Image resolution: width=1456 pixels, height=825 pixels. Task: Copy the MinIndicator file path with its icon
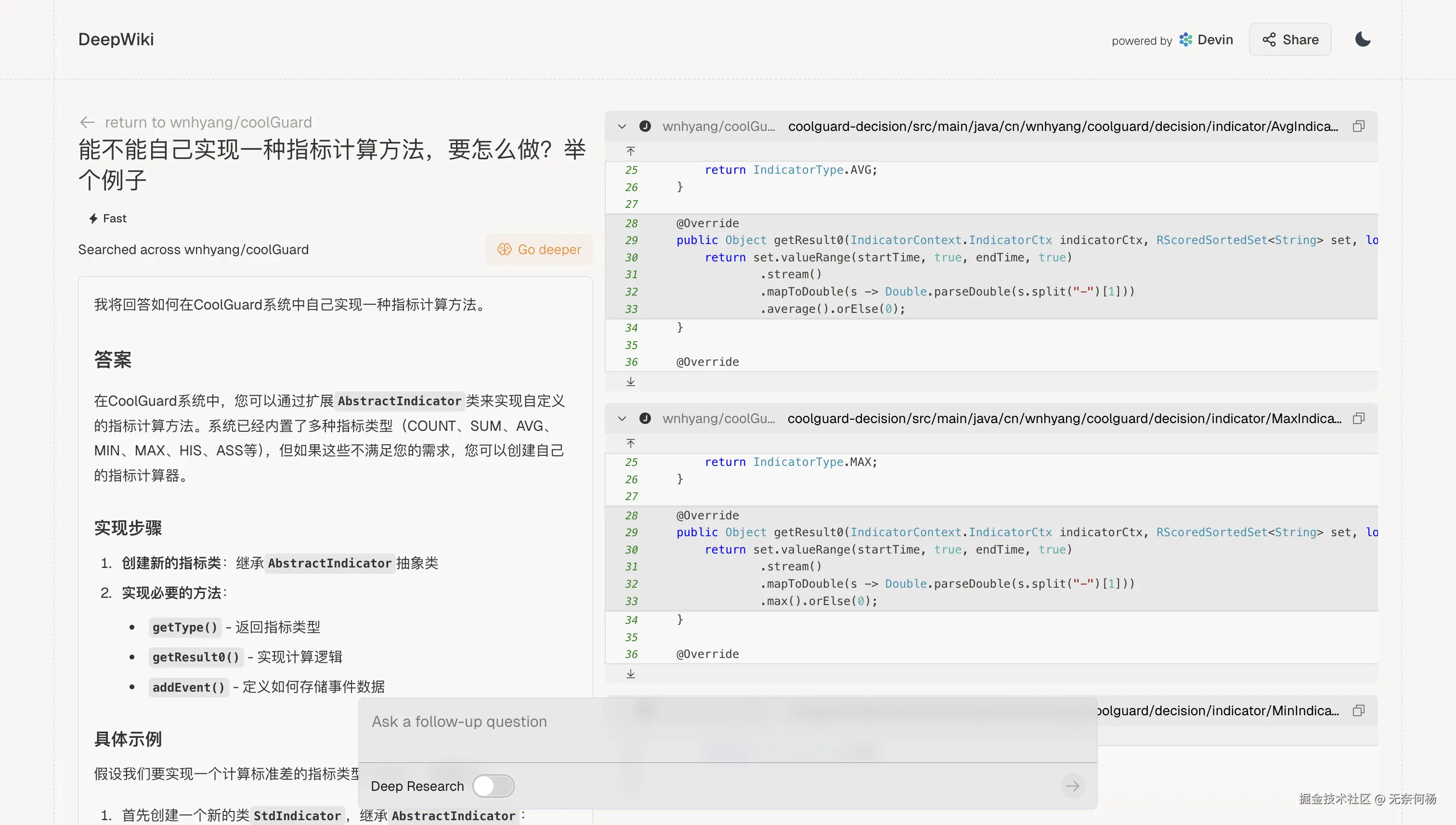[x=1359, y=710]
